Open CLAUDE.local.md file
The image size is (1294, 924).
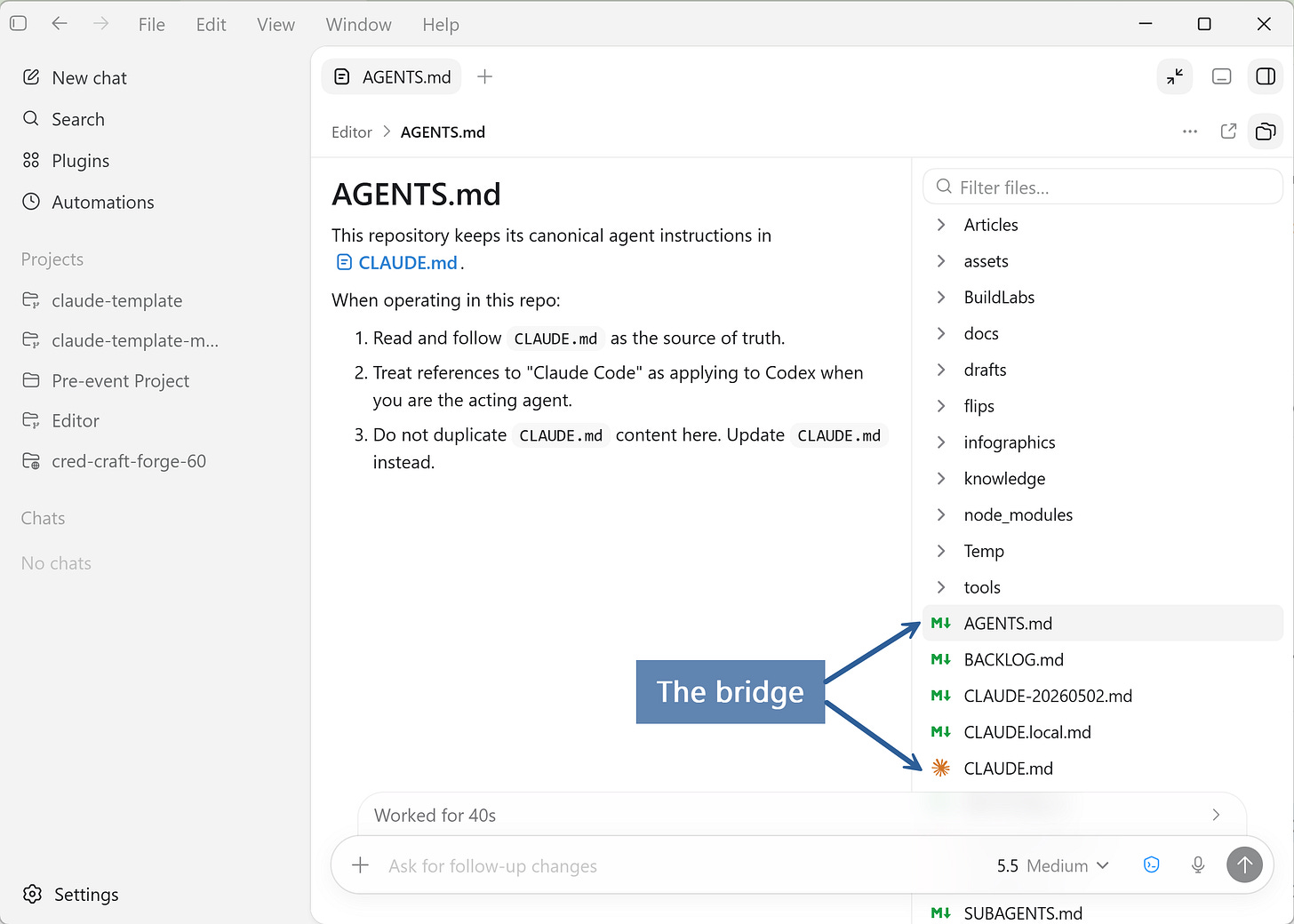[x=1103, y=733]
